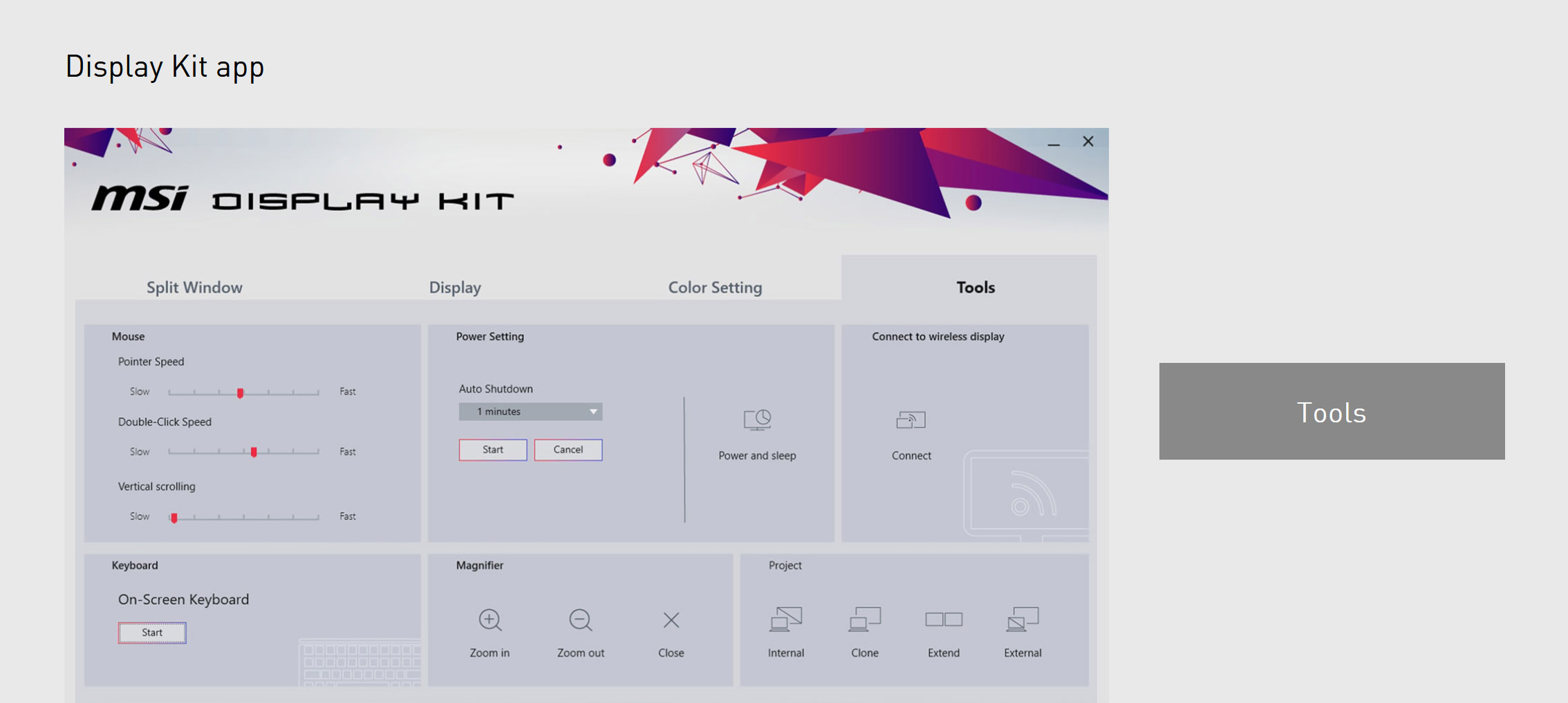Click the Zoom in magnifier icon
Image resolution: width=1568 pixels, height=703 pixels.
[490, 620]
